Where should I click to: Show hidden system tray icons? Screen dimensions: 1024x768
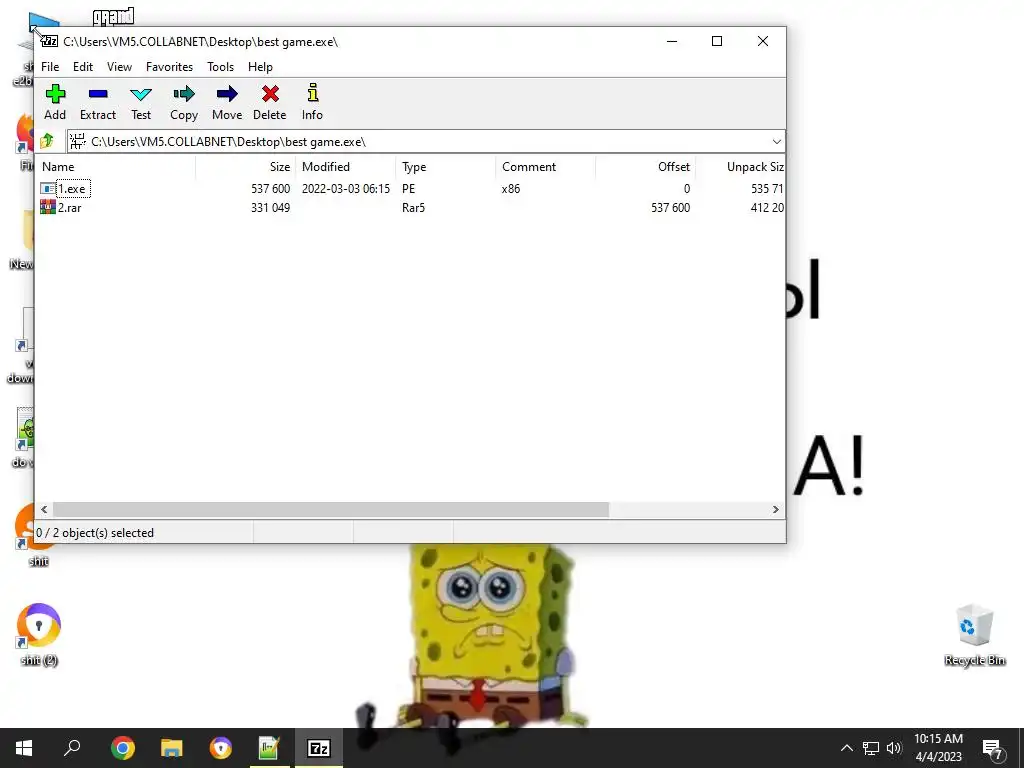(846, 748)
